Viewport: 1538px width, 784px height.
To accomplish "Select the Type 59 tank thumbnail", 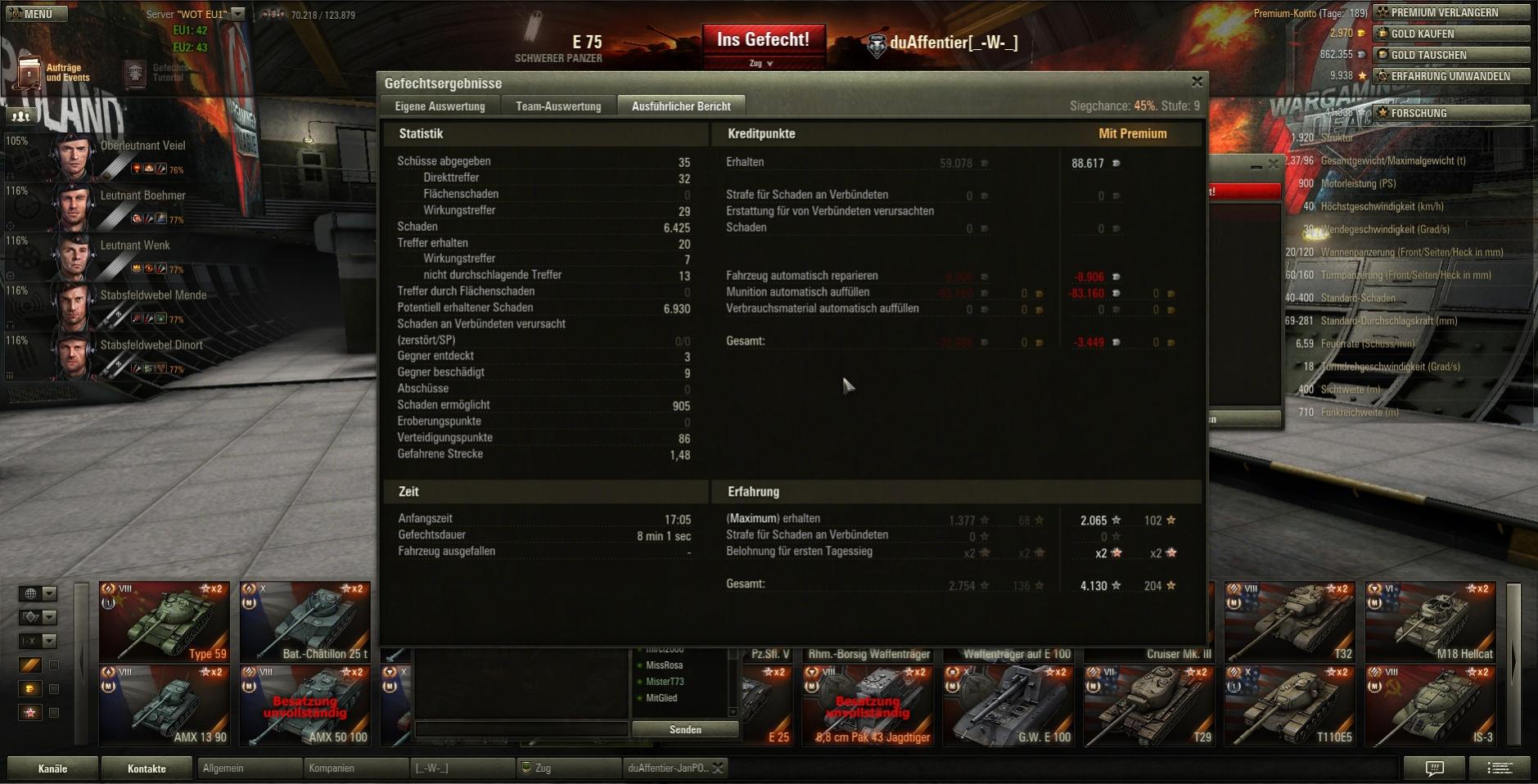I will click(165, 621).
